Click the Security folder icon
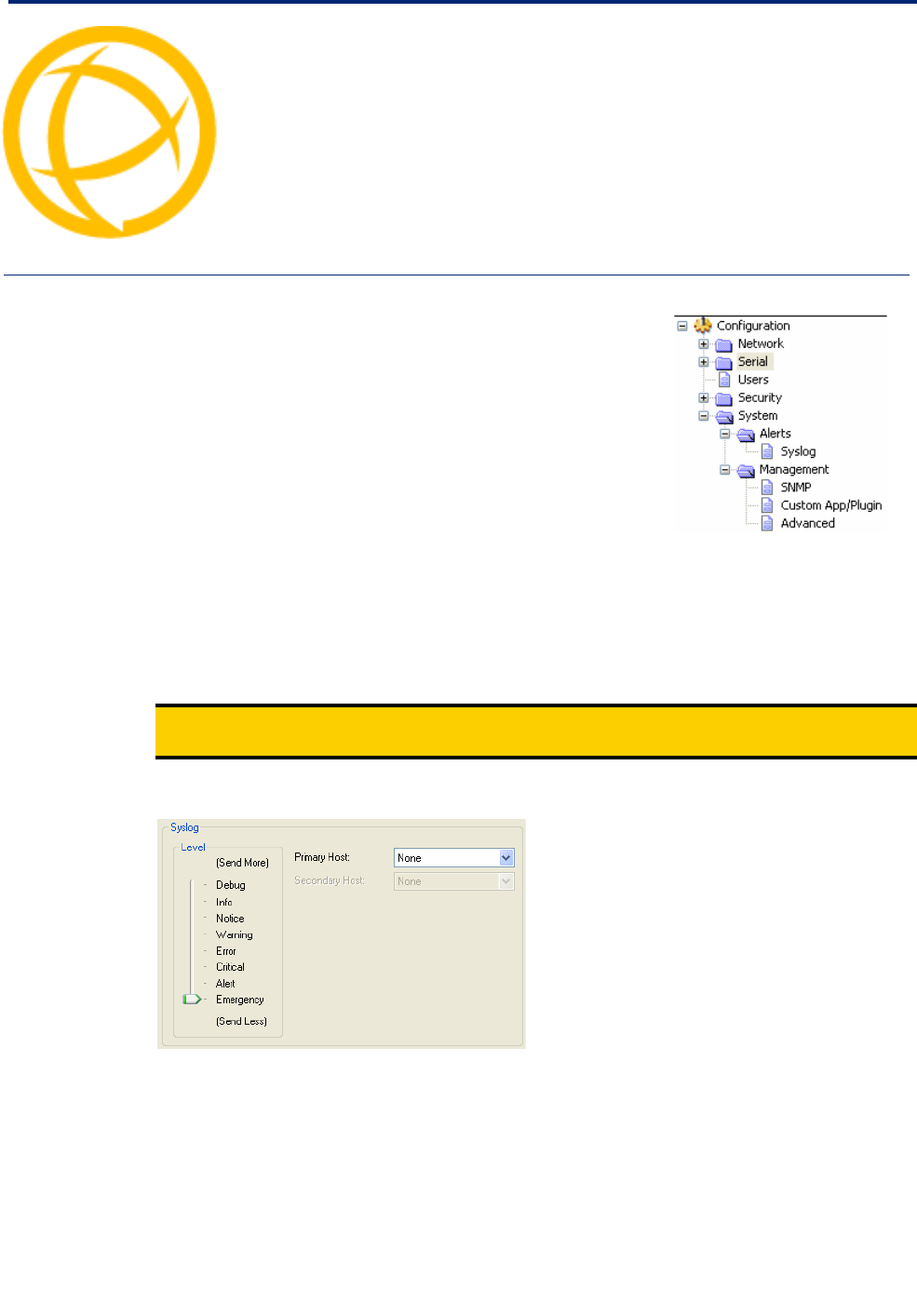917x1316 pixels. [x=724, y=398]
